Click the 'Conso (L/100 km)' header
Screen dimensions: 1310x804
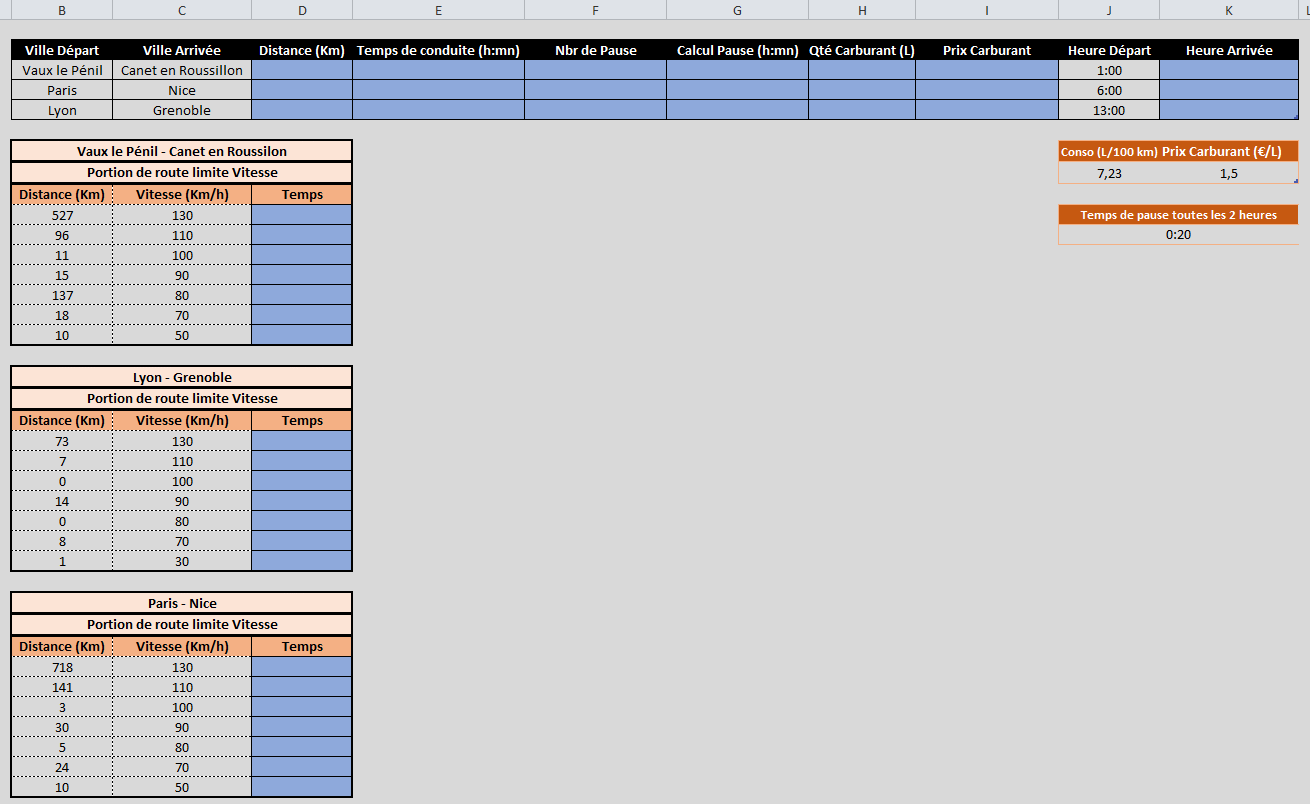pos(1109,152)
